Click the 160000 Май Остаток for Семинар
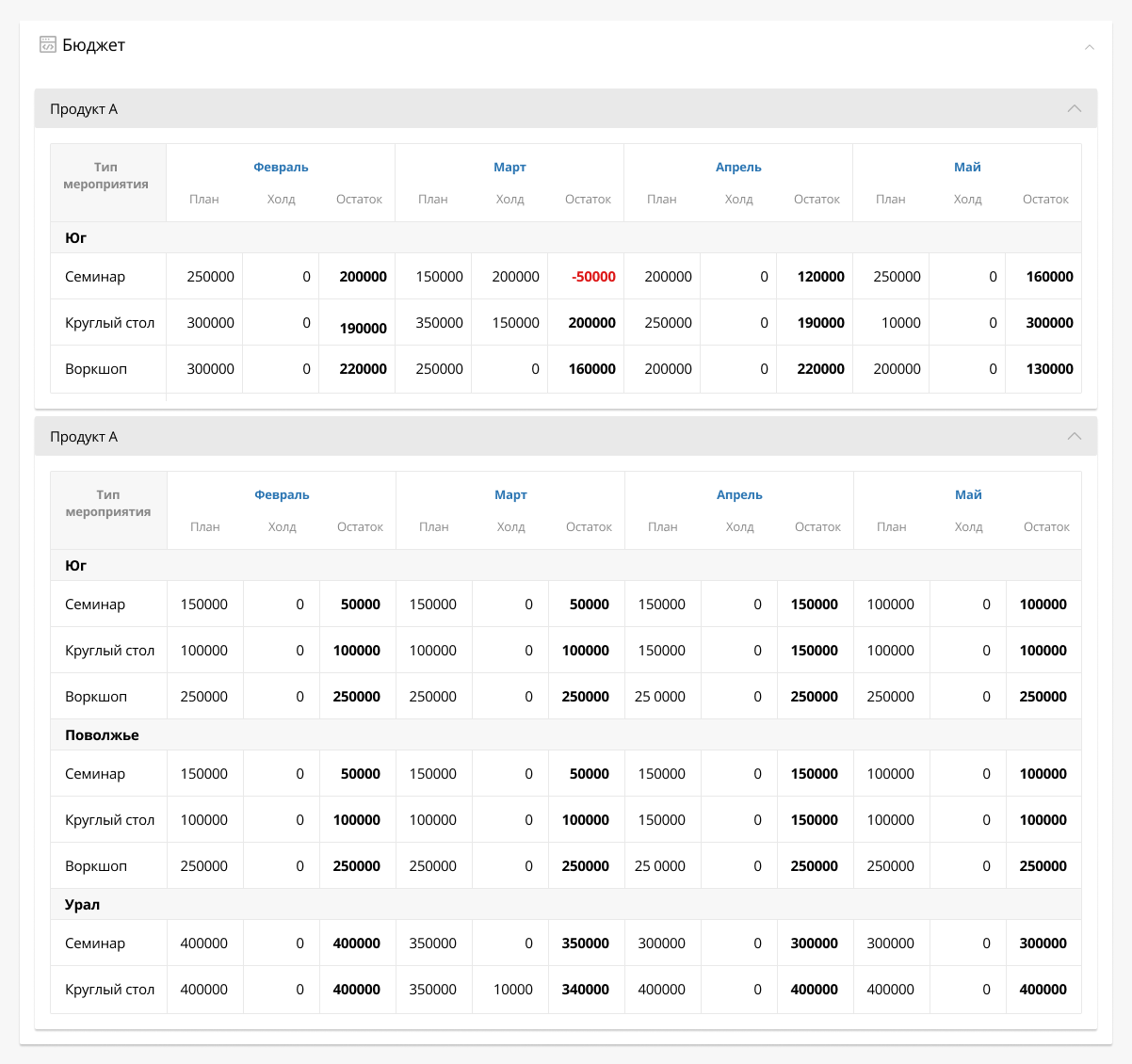This screenshot has height=1064, width=1132. click(1049, 277)
